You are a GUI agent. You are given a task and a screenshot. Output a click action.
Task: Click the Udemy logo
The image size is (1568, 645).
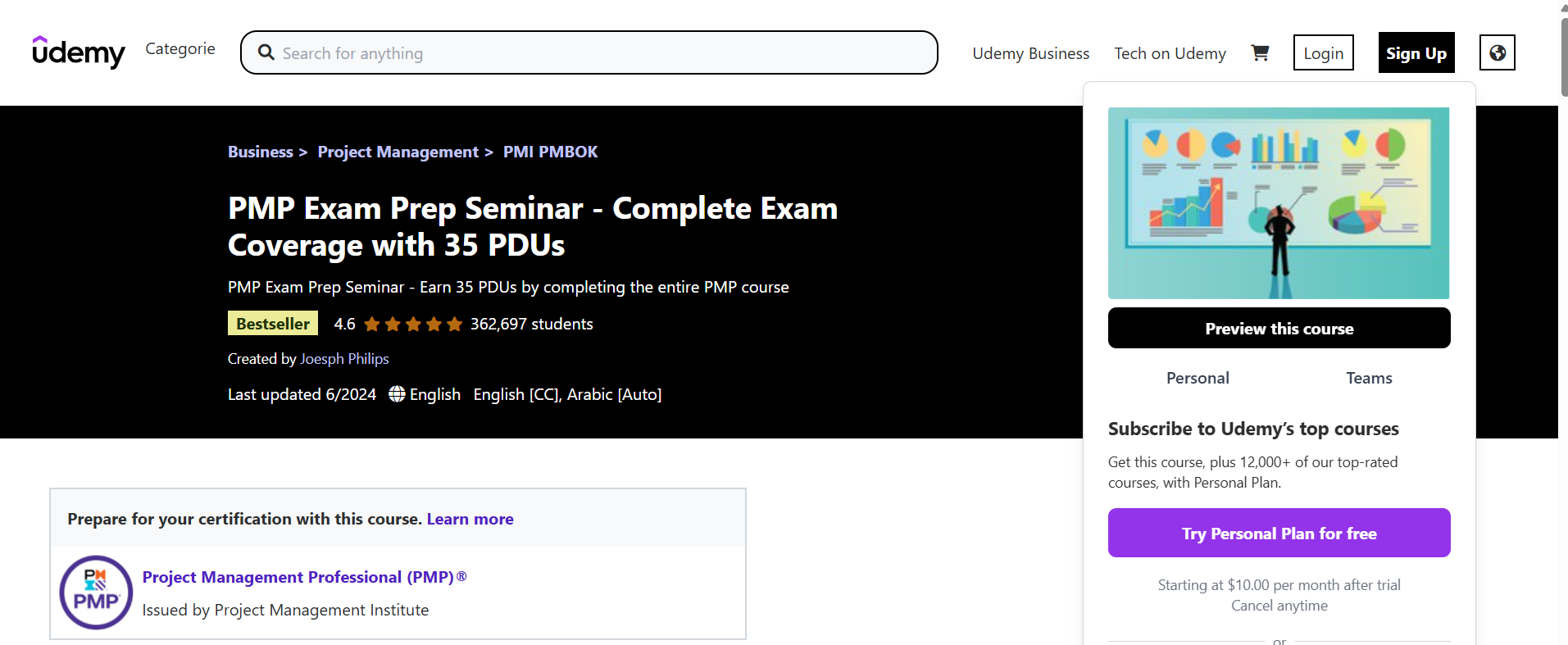click(79, 52)
